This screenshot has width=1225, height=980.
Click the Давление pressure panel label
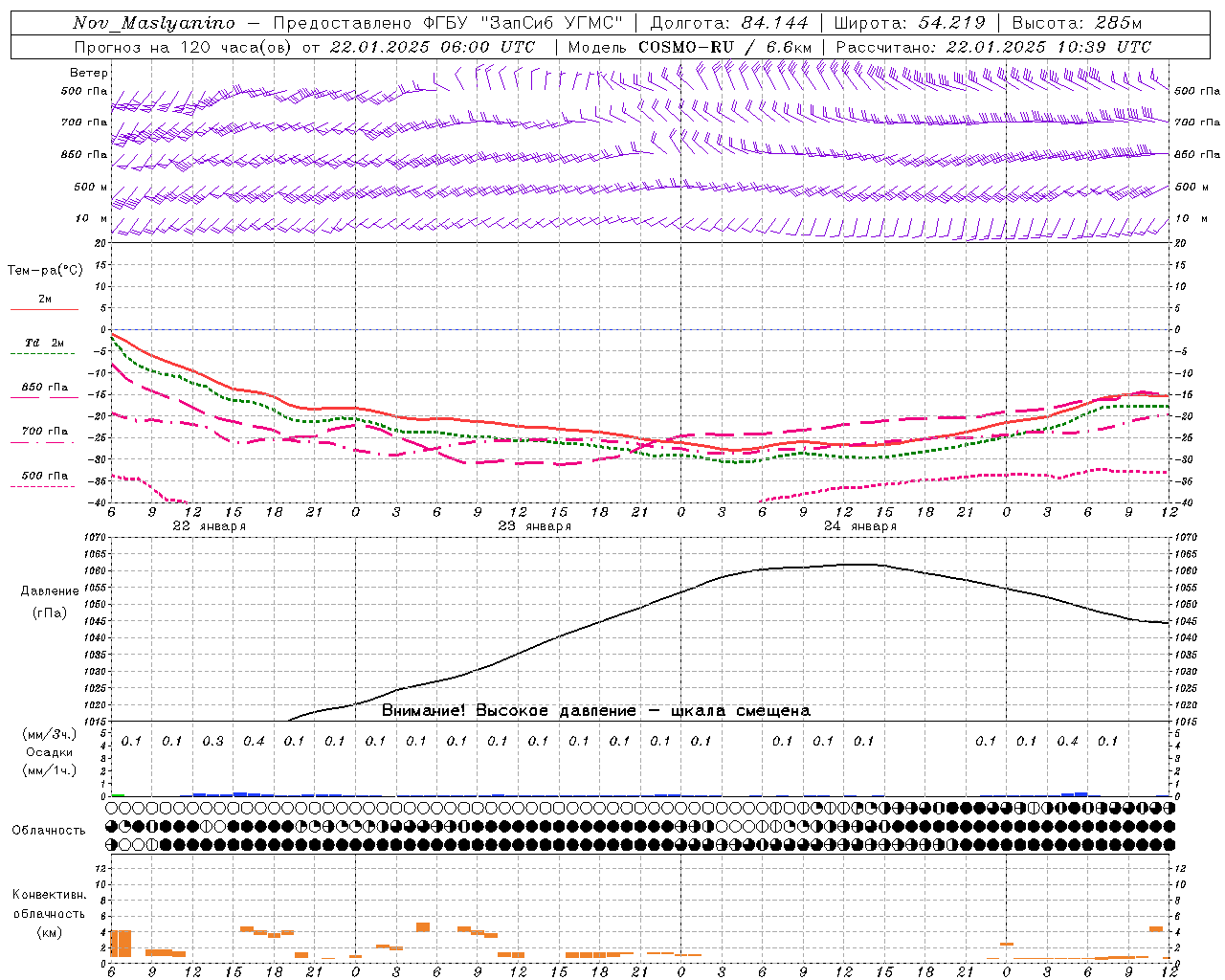(x=50, y=591)
